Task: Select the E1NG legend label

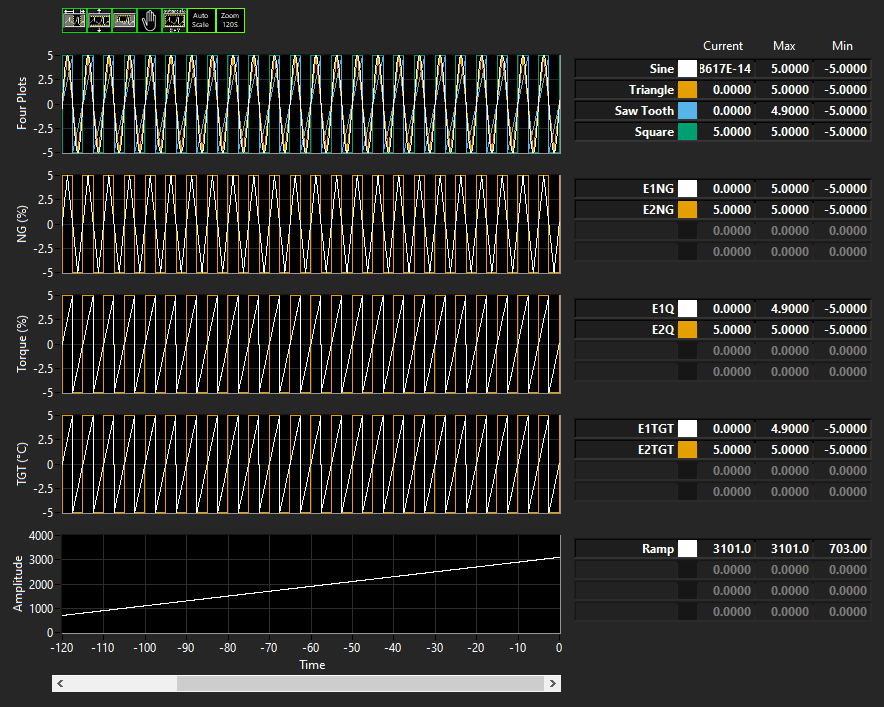Action: pos(658,188)
